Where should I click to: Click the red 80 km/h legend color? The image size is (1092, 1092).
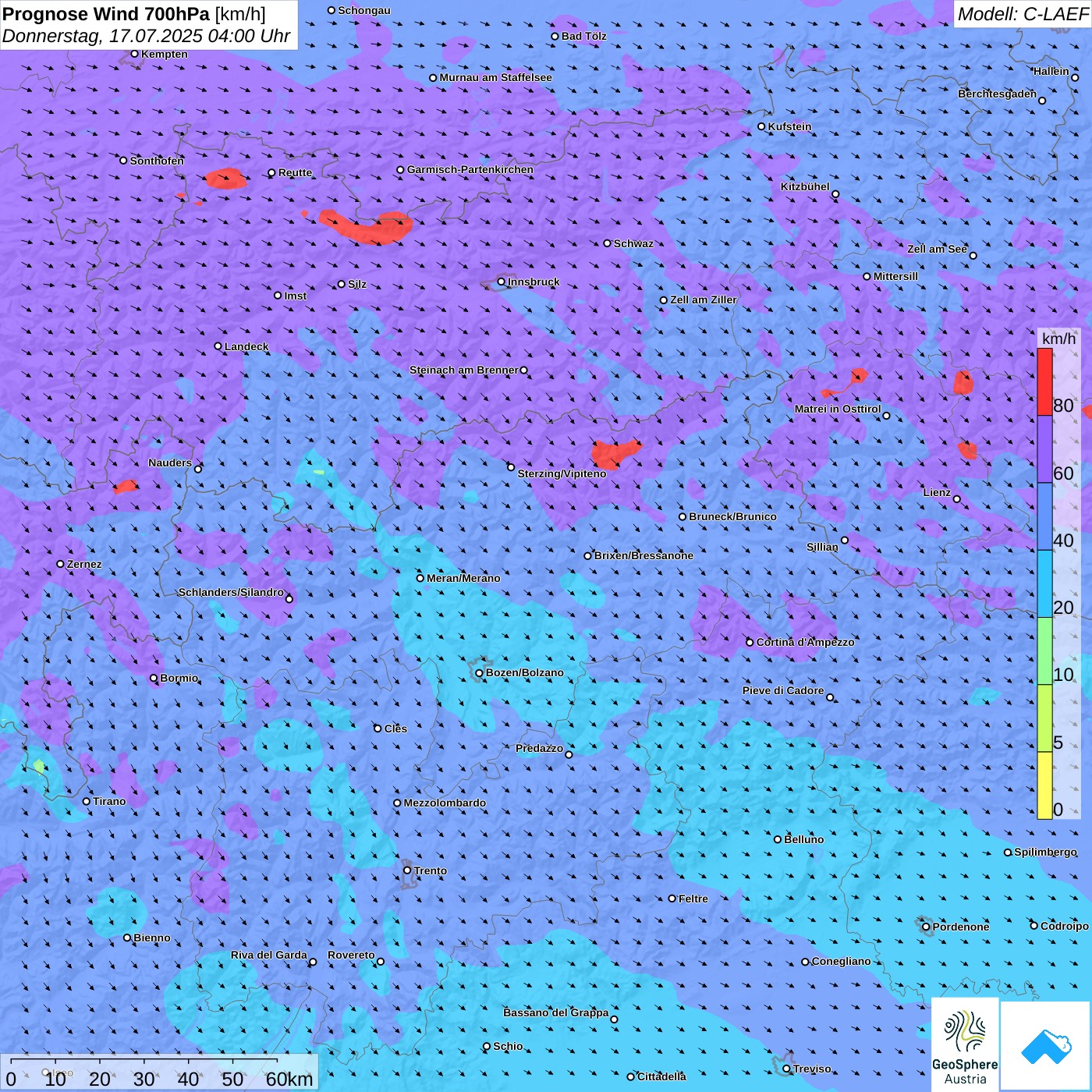[1044, 381]
